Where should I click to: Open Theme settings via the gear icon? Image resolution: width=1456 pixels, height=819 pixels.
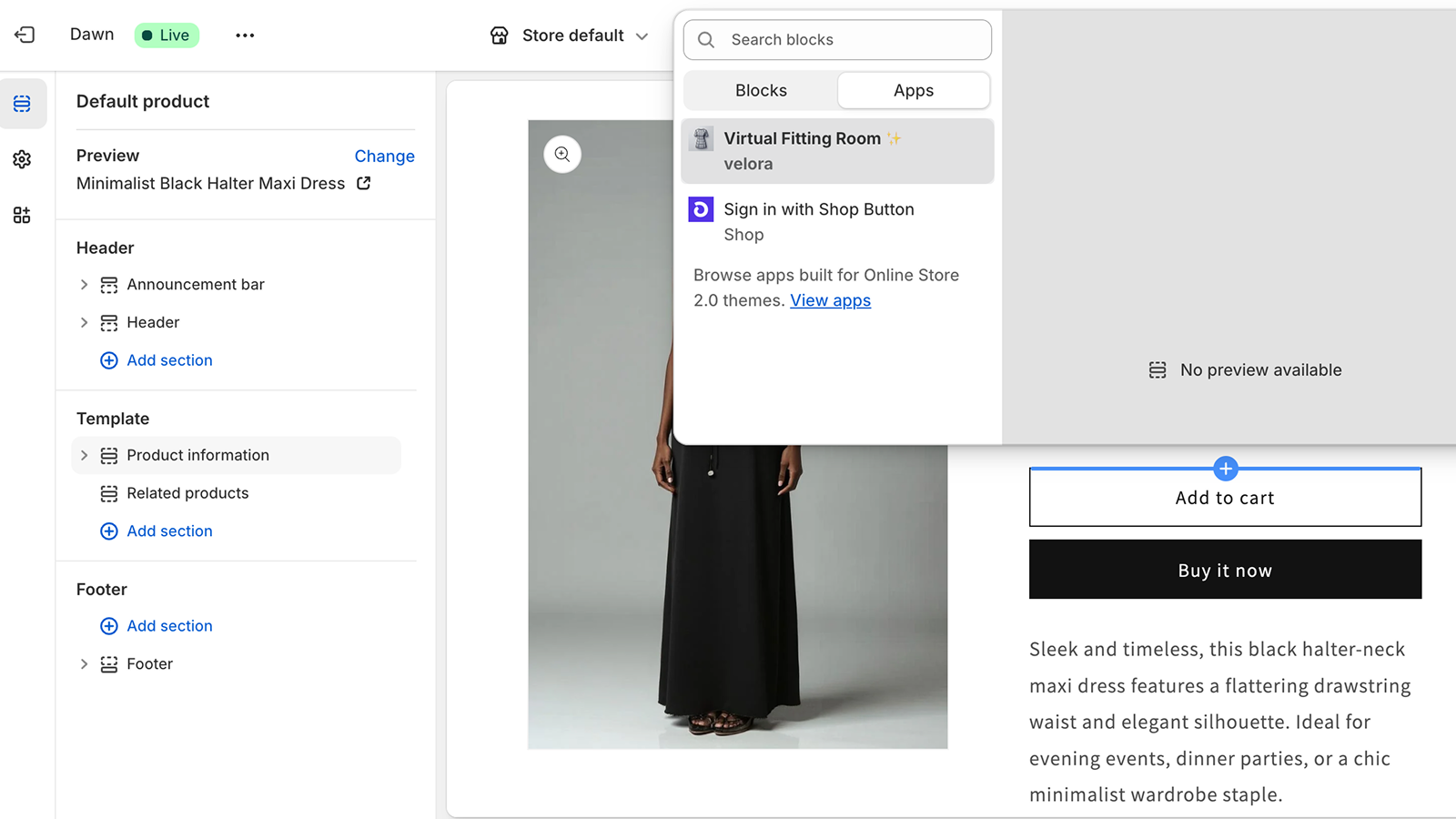[22, 159]
